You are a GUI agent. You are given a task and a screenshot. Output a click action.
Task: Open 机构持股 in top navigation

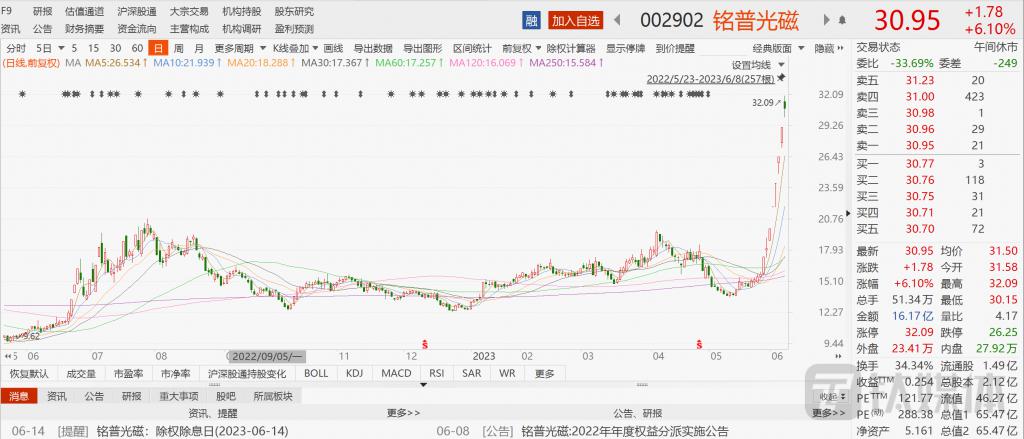tap(242, 12)
